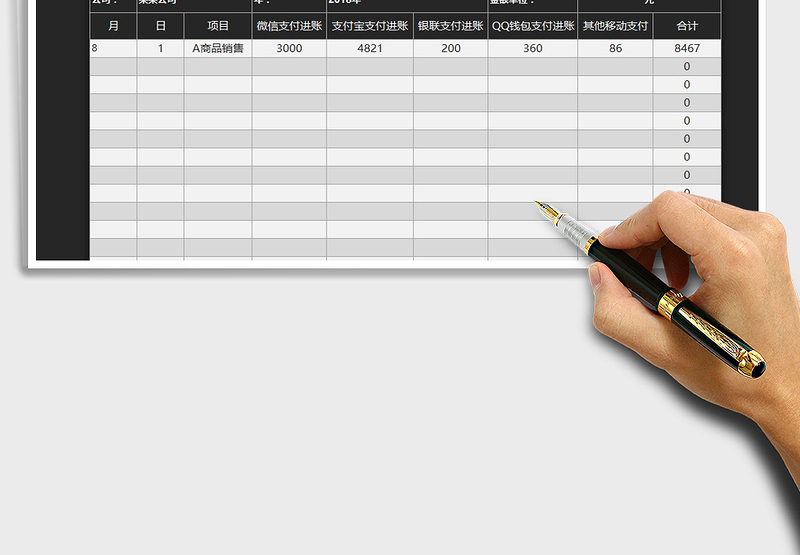Screen dimensions: 800x555
Task: Select the cell with value 3000
Action: (289, 48)
